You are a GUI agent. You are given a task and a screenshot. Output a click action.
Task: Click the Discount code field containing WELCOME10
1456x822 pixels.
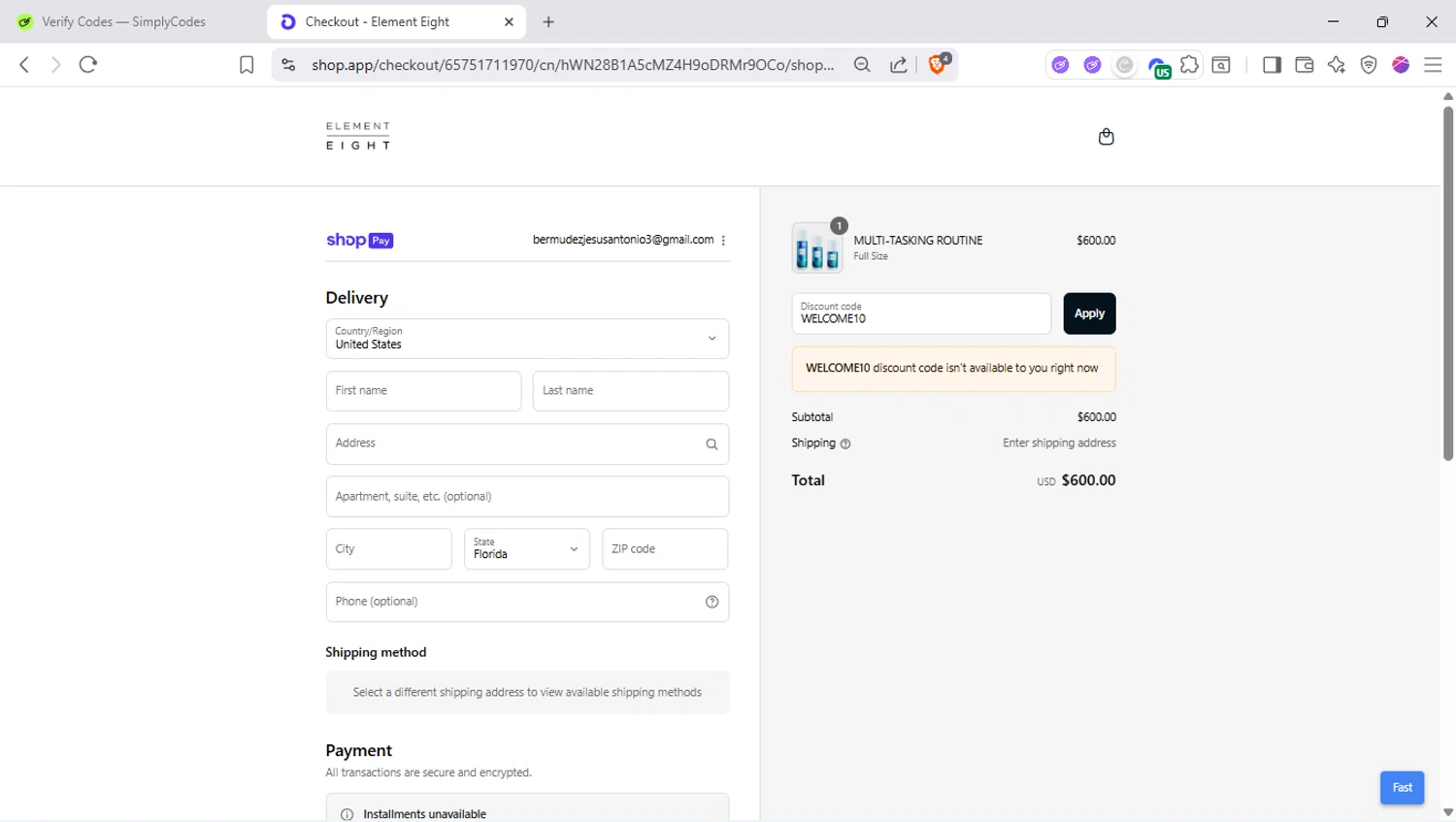[921, 313]
